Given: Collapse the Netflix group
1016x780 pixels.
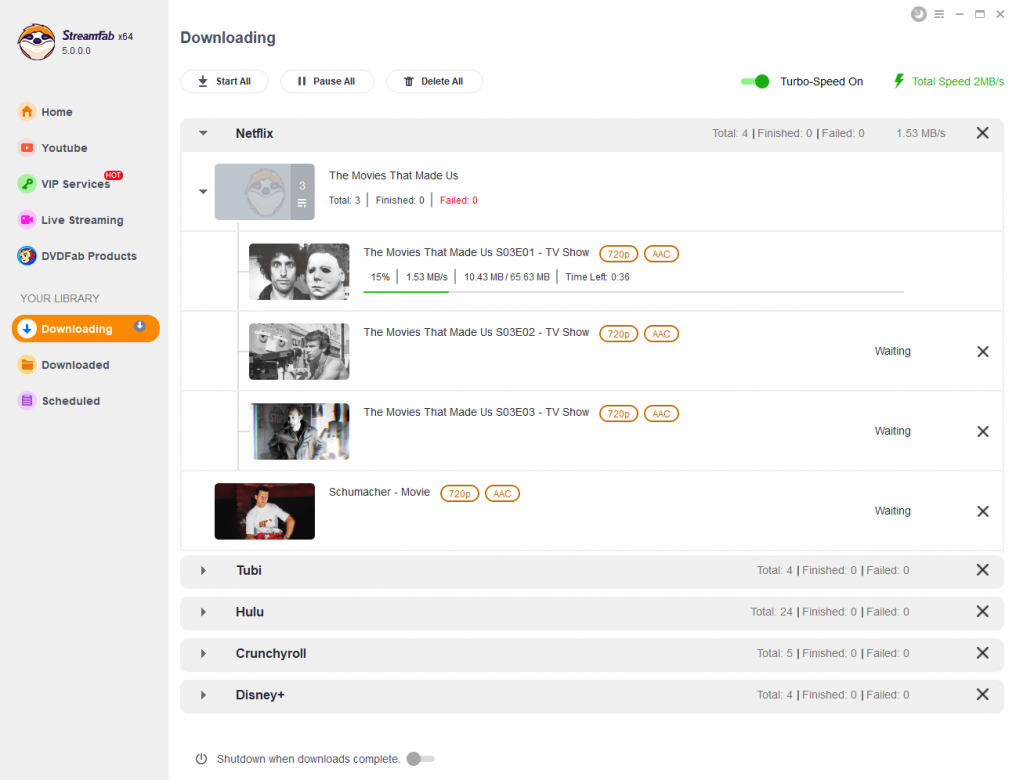Looking at the screenshot, I should coord(203,133).
